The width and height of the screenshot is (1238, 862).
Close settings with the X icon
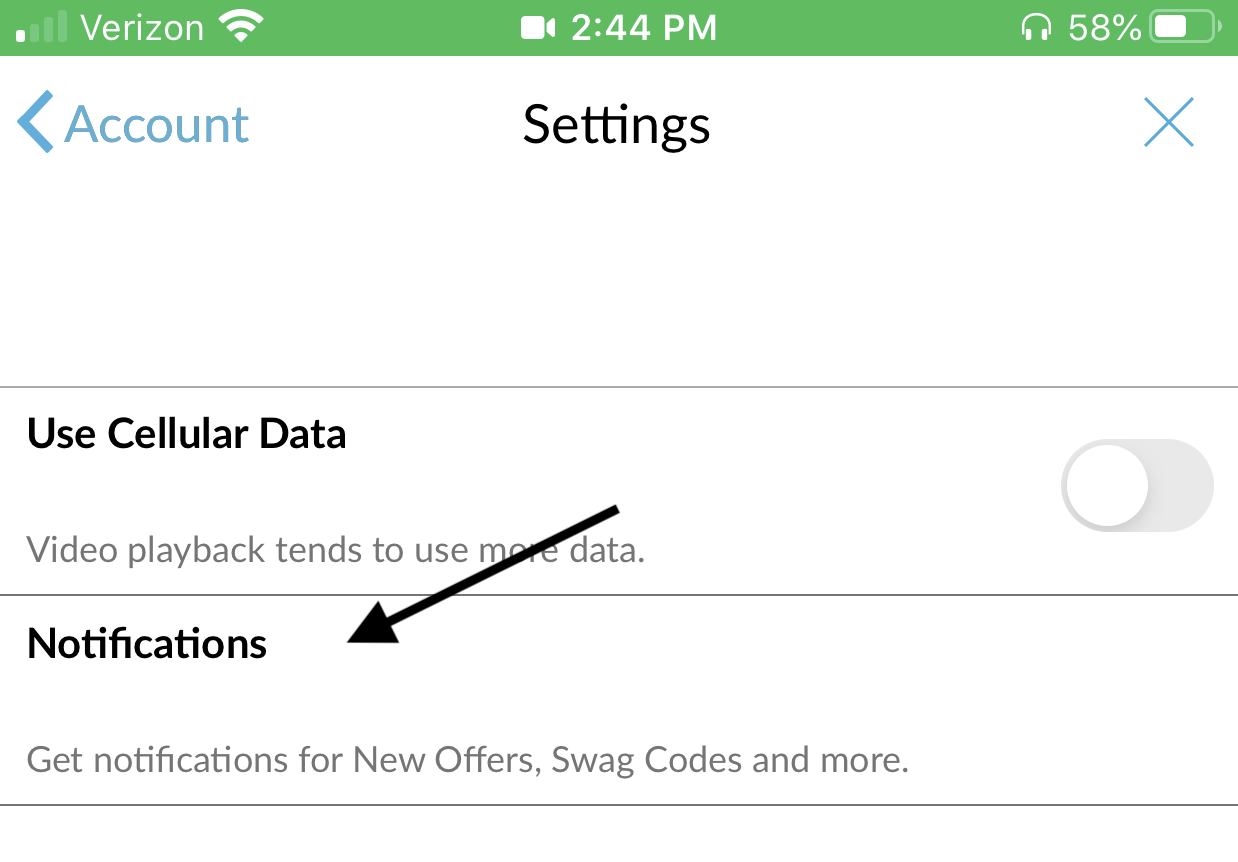pyautogui.click(x=1169, y=123)
